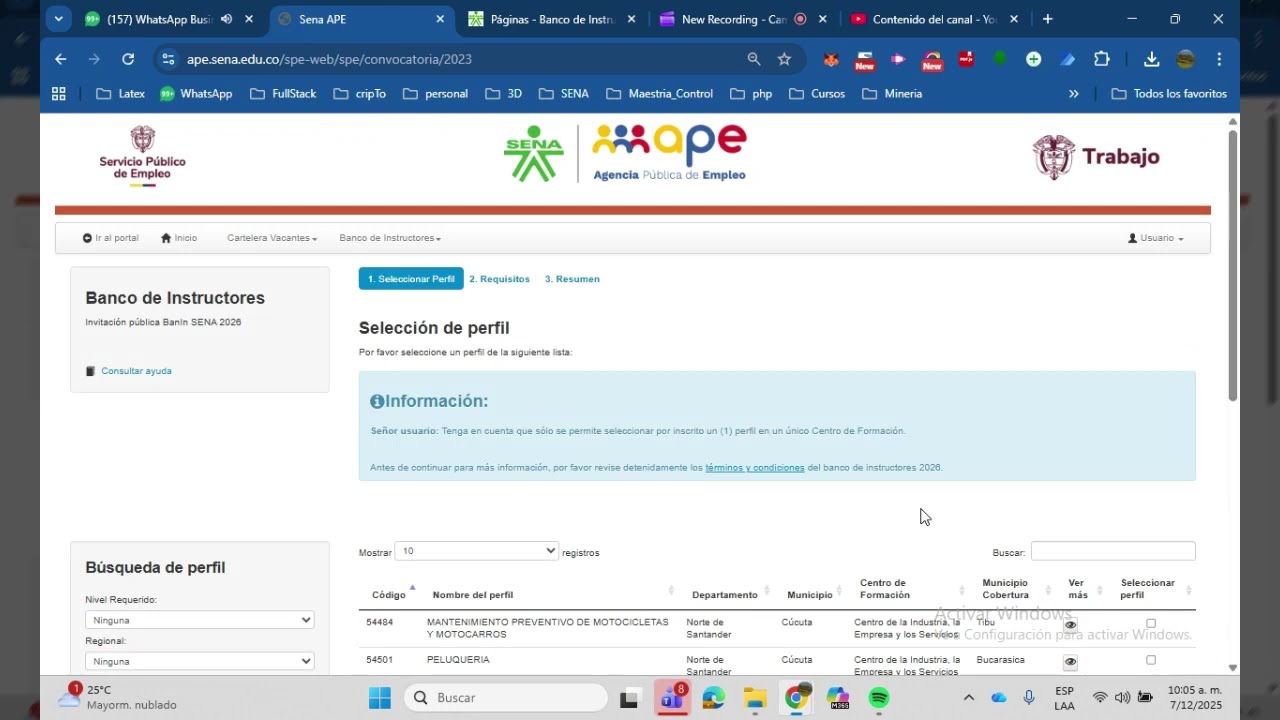The height and width of the screenshot is (720, 1280).
Task: Open the Usuario account dropdown
Action: click(x=1156, y=238)
